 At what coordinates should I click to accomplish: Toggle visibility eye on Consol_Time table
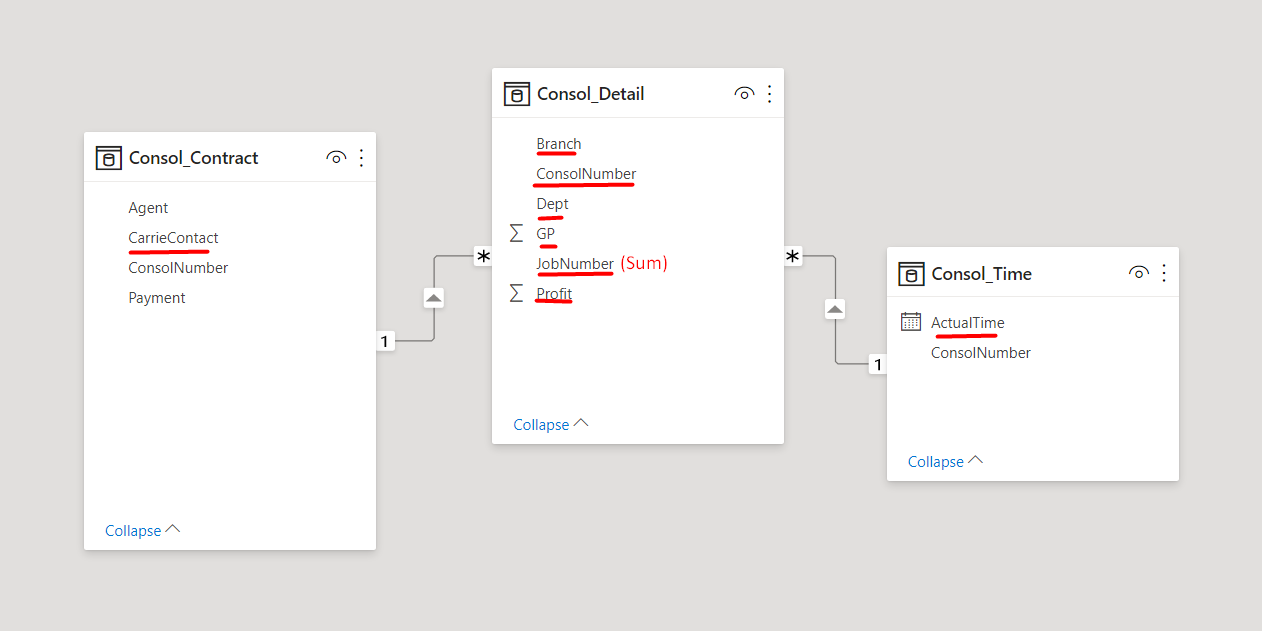coord(1138,273)
